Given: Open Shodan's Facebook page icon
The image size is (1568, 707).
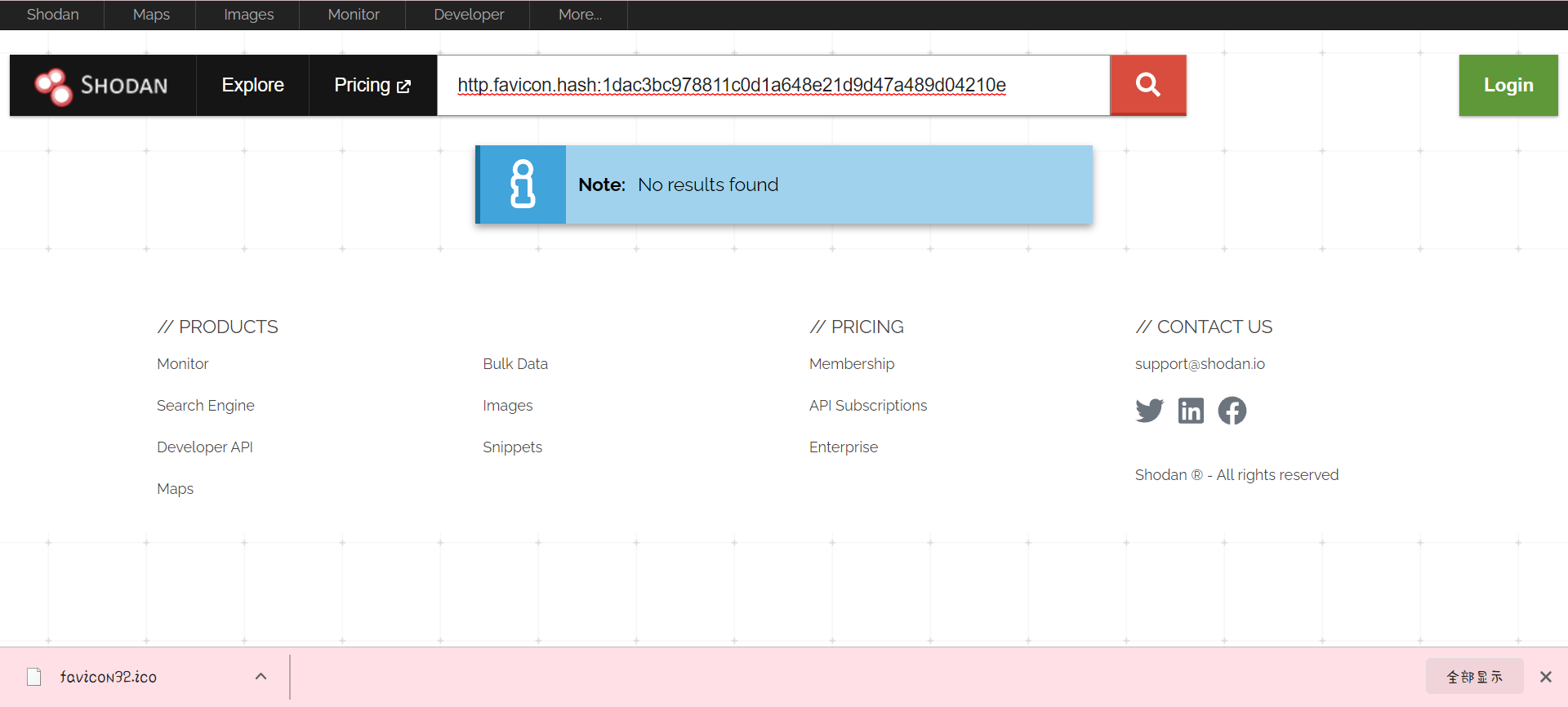Looking at the screenshot, I should [1232, 410].
